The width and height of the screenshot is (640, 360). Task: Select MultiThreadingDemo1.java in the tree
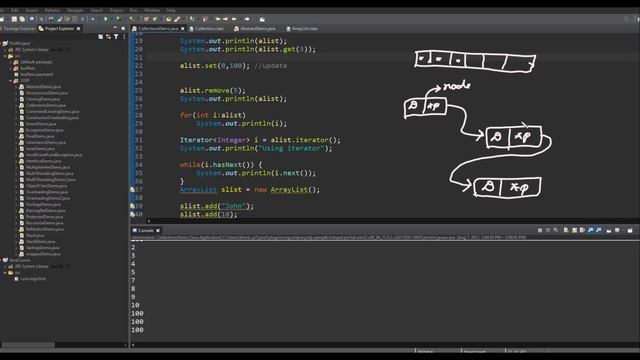click(x=51, y=180)
